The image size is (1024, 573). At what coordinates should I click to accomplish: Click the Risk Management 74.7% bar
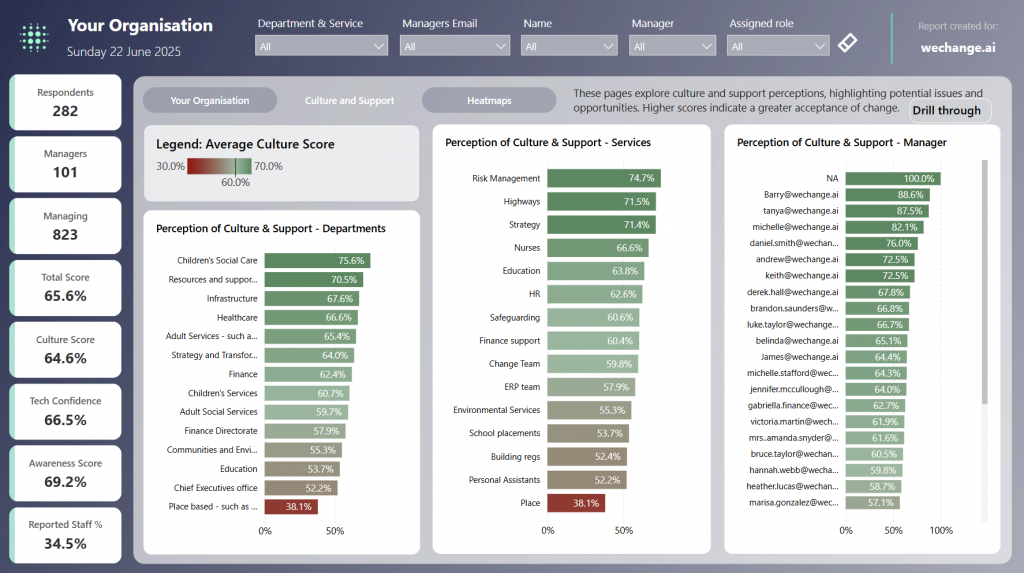click(603, 178)
